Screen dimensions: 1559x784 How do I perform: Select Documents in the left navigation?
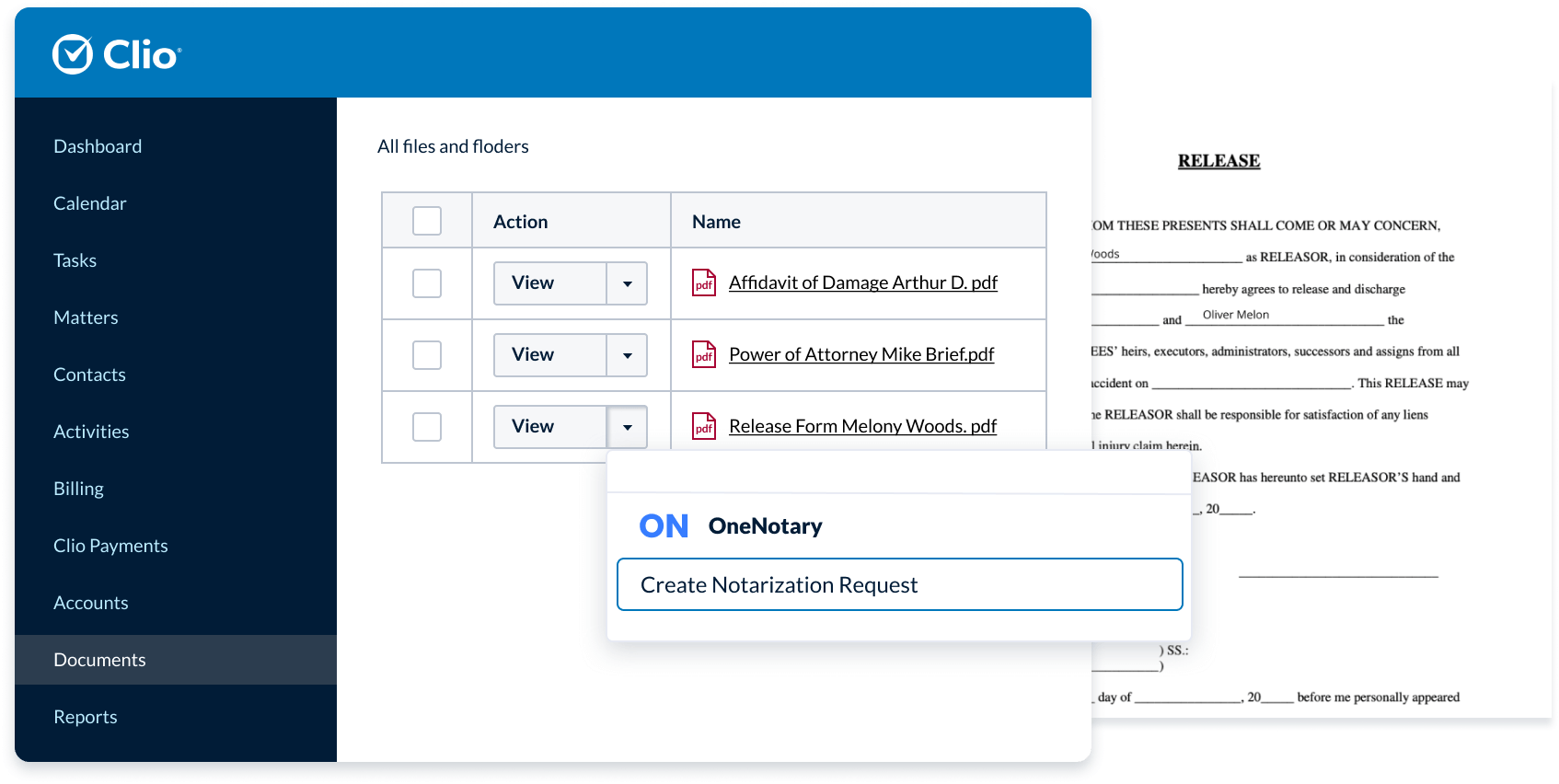pyautogui.click(x=99, y=660)
